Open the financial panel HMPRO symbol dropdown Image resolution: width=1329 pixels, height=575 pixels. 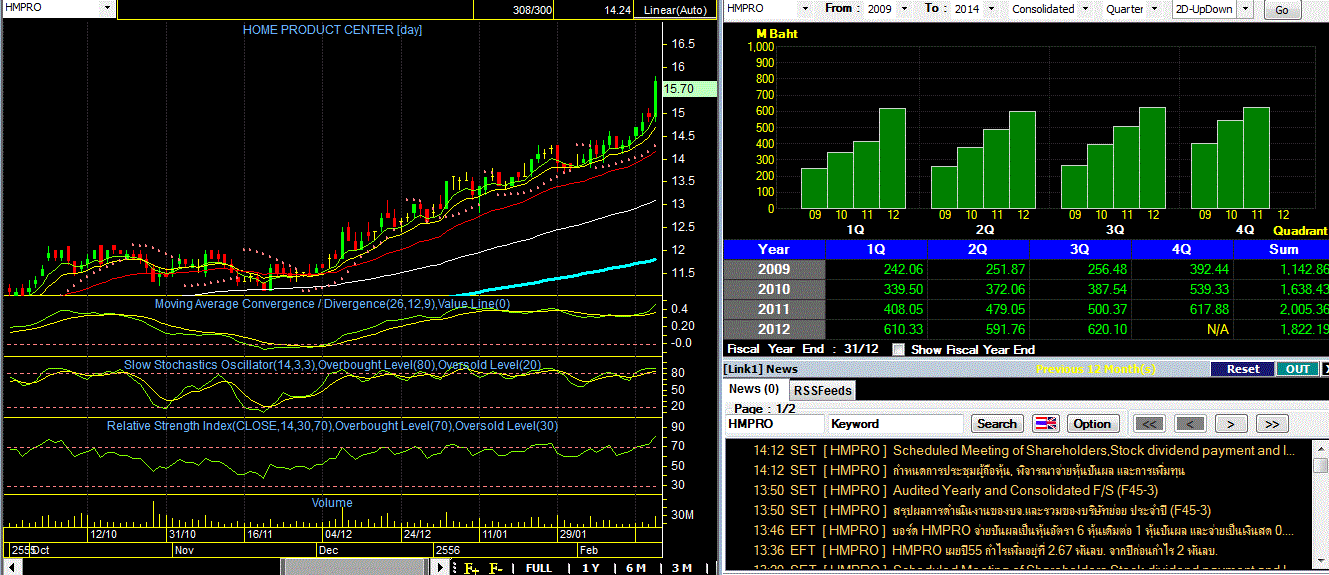coord(806,8)
